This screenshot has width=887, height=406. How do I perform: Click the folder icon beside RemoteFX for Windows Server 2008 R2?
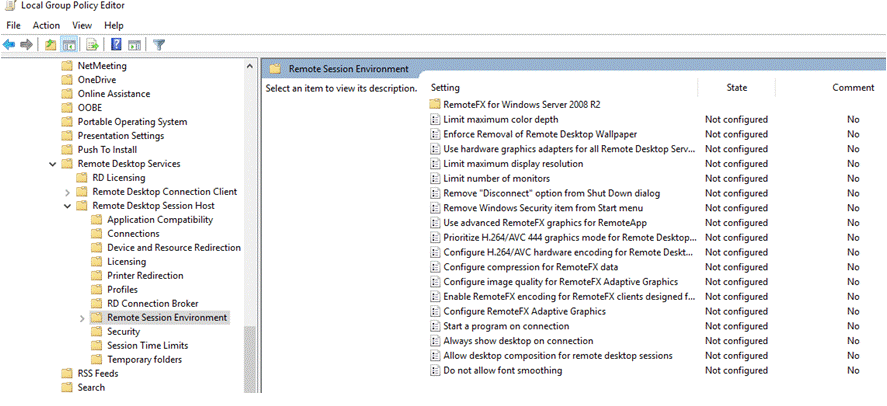[434, 104]
